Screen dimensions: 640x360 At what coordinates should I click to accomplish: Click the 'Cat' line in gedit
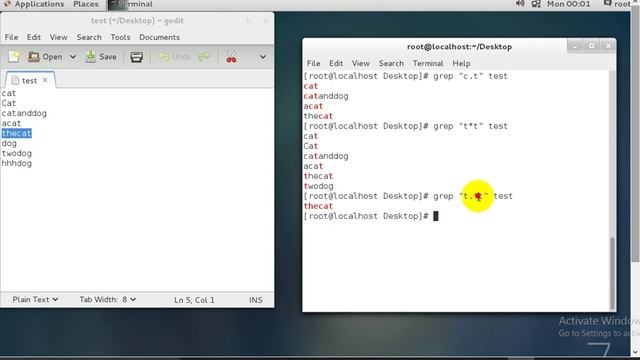(9, 103)
